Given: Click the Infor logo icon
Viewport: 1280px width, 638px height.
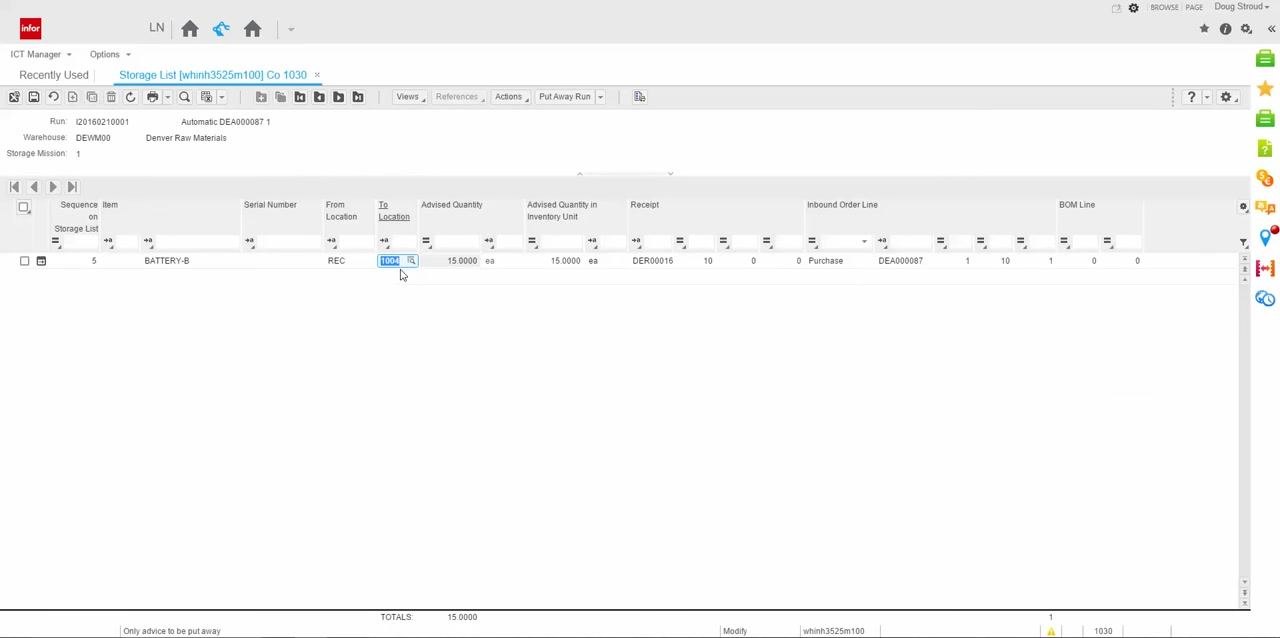Looking at the screenshot, I should pyautogui.click(x=30, y=28).
